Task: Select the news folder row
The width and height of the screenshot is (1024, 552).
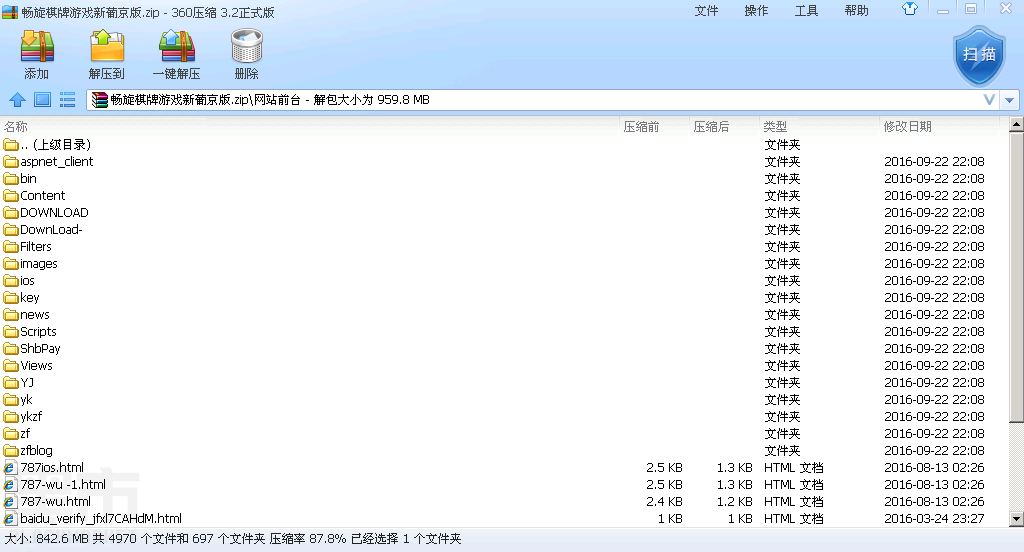Action: (x=504, y=314)
